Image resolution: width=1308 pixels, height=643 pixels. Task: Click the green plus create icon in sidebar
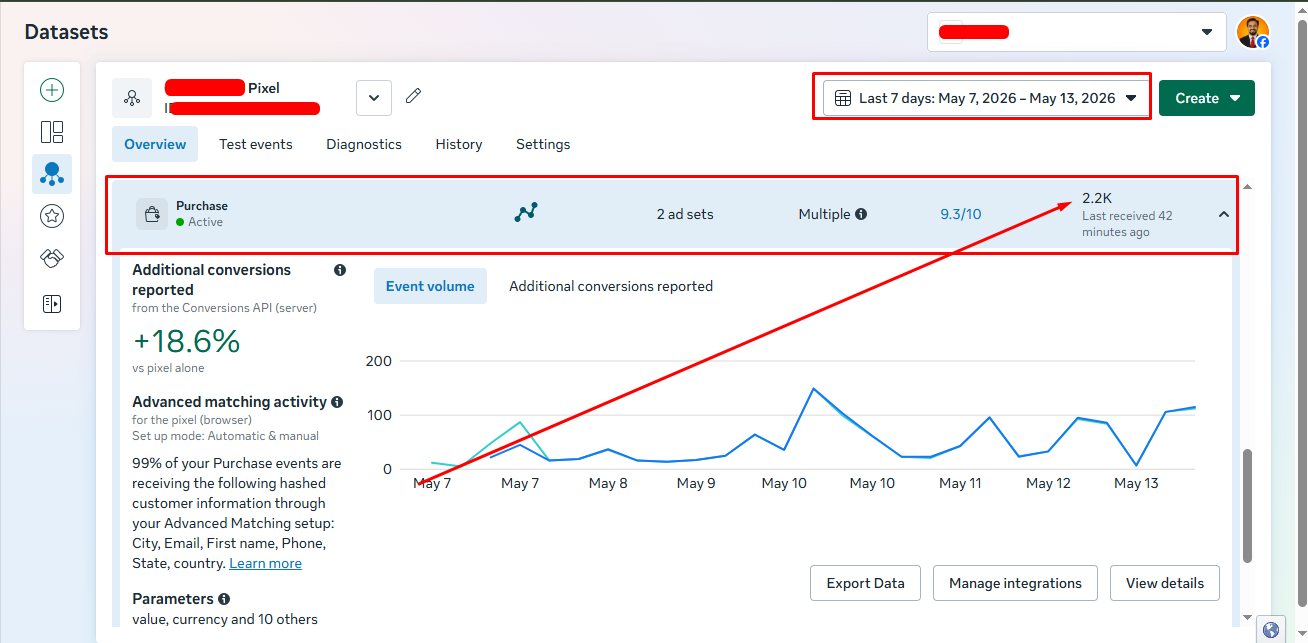pos(52,90)
